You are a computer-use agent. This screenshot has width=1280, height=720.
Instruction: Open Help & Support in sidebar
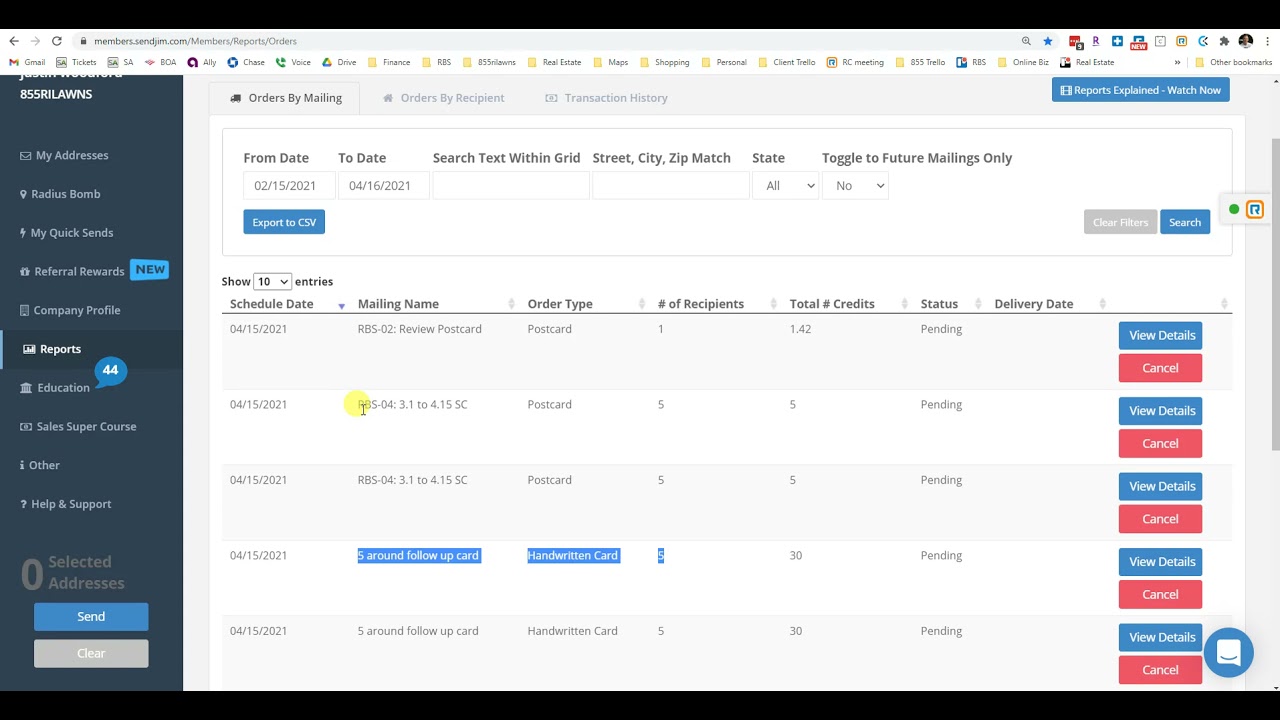pyautogui.click(x=66, y=504)
